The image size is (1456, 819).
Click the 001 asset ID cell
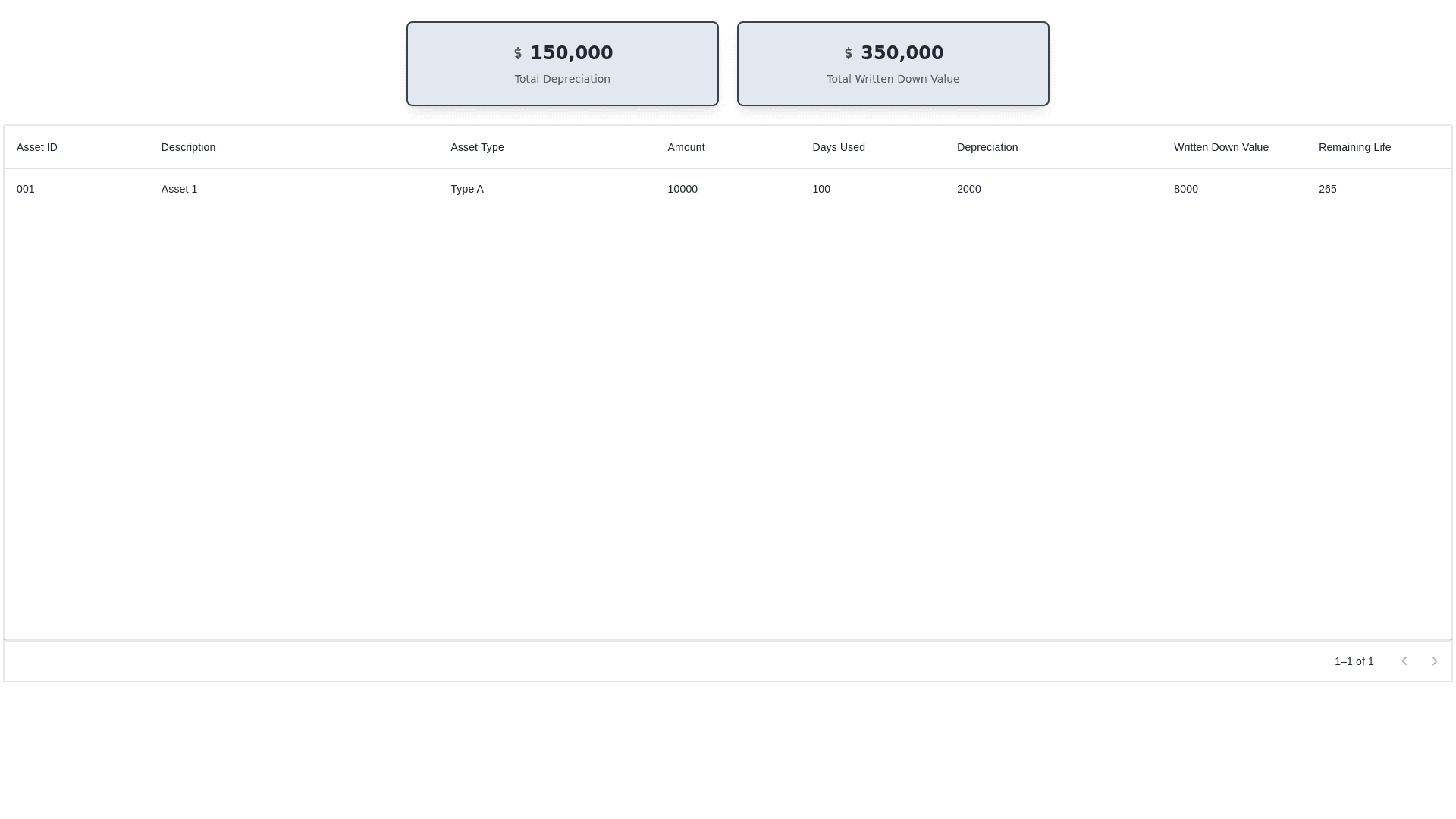click(x=26, y=189)
